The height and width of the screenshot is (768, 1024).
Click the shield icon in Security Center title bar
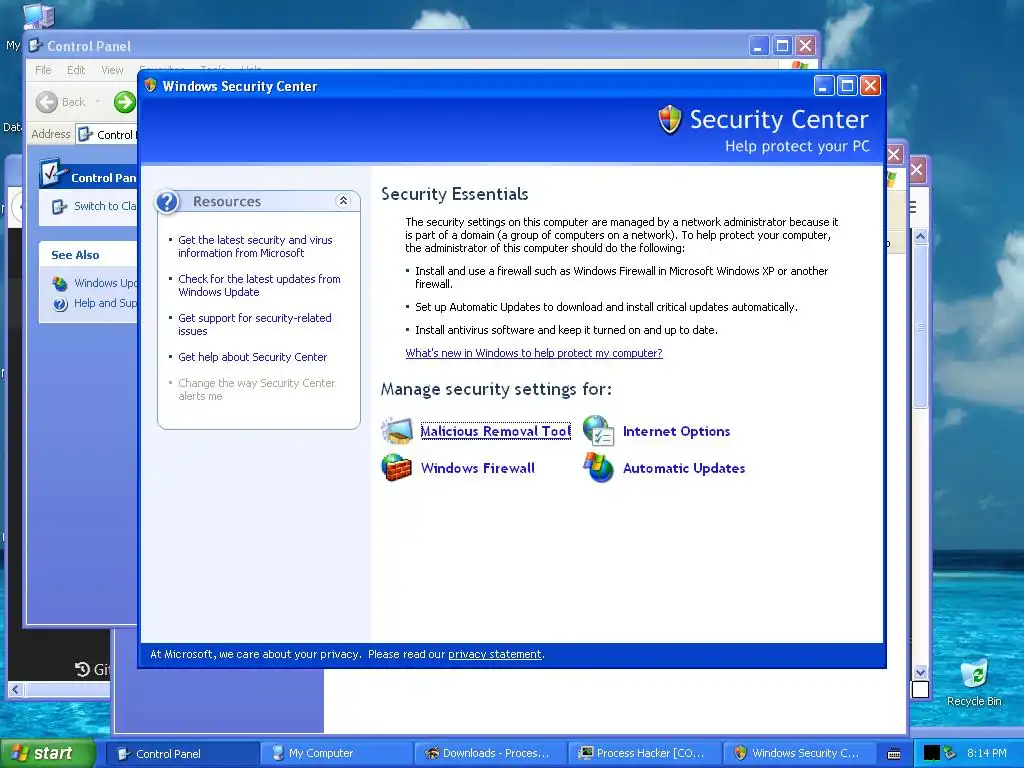pos(150,86)
